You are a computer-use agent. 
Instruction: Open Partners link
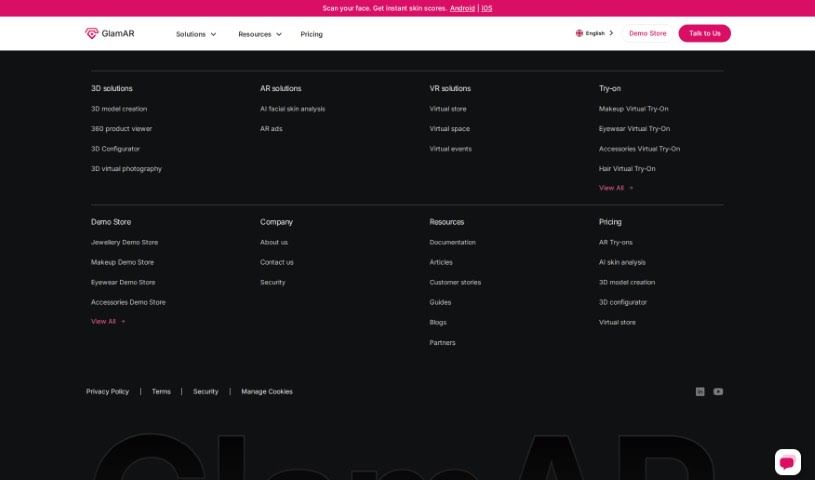(442, 343)
